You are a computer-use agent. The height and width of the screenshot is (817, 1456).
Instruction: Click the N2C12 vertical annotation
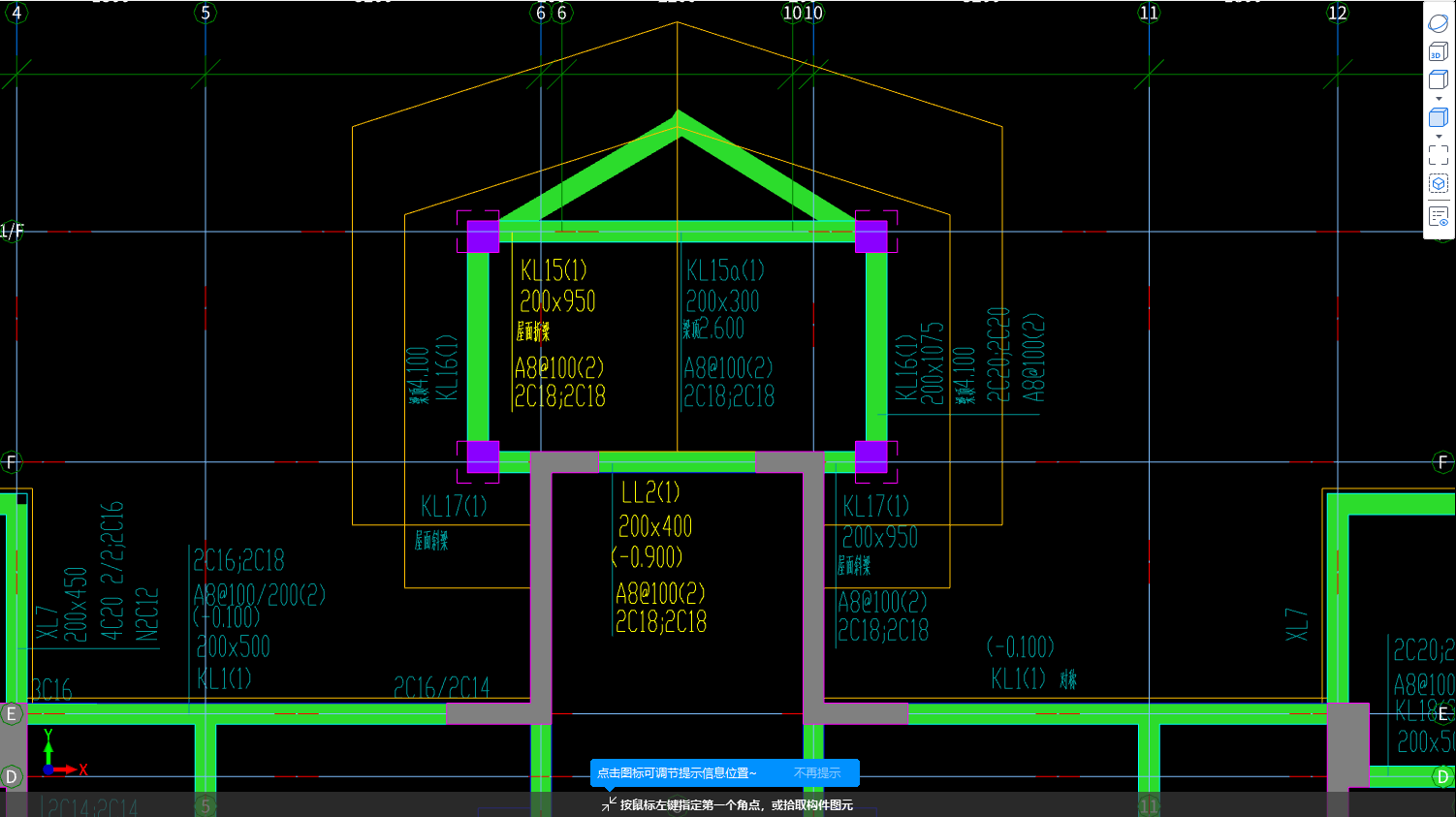click(147, 614)
